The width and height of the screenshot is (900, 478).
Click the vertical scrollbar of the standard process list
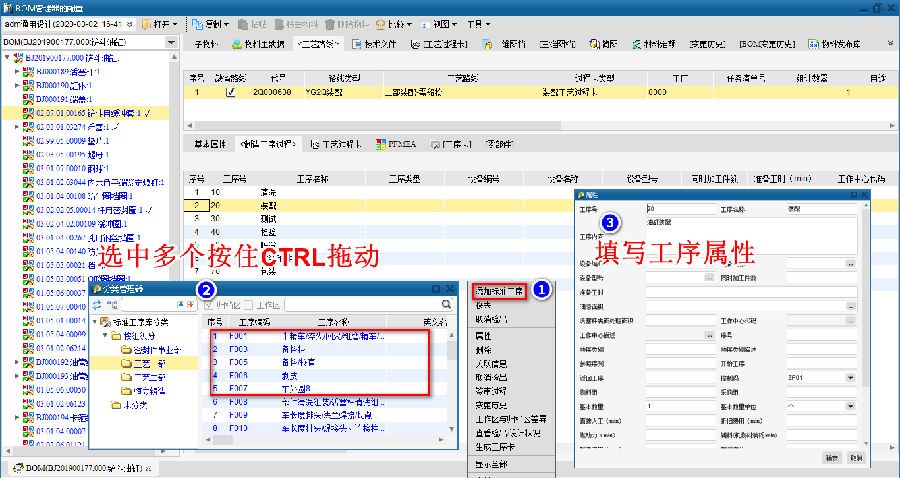[x=457, y=380]
